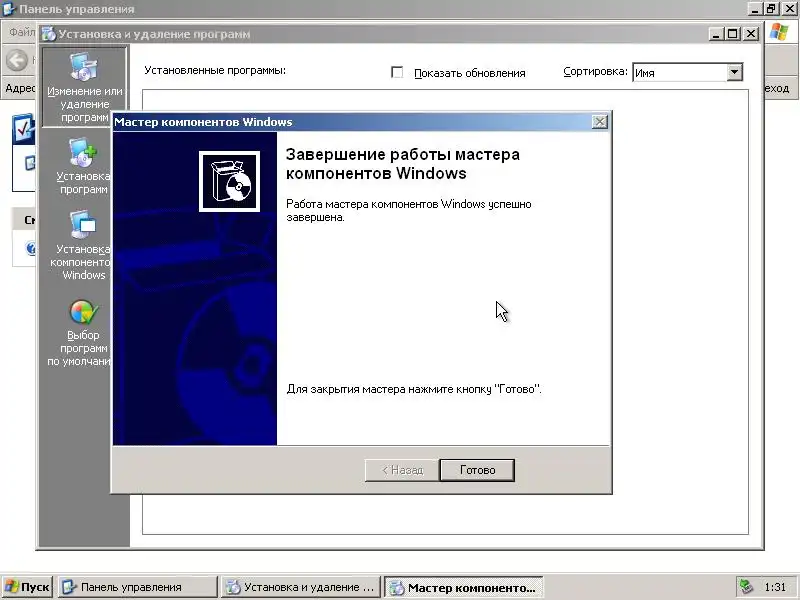
Task: Click the clock showing 1:31
Action: pos(775,587)
